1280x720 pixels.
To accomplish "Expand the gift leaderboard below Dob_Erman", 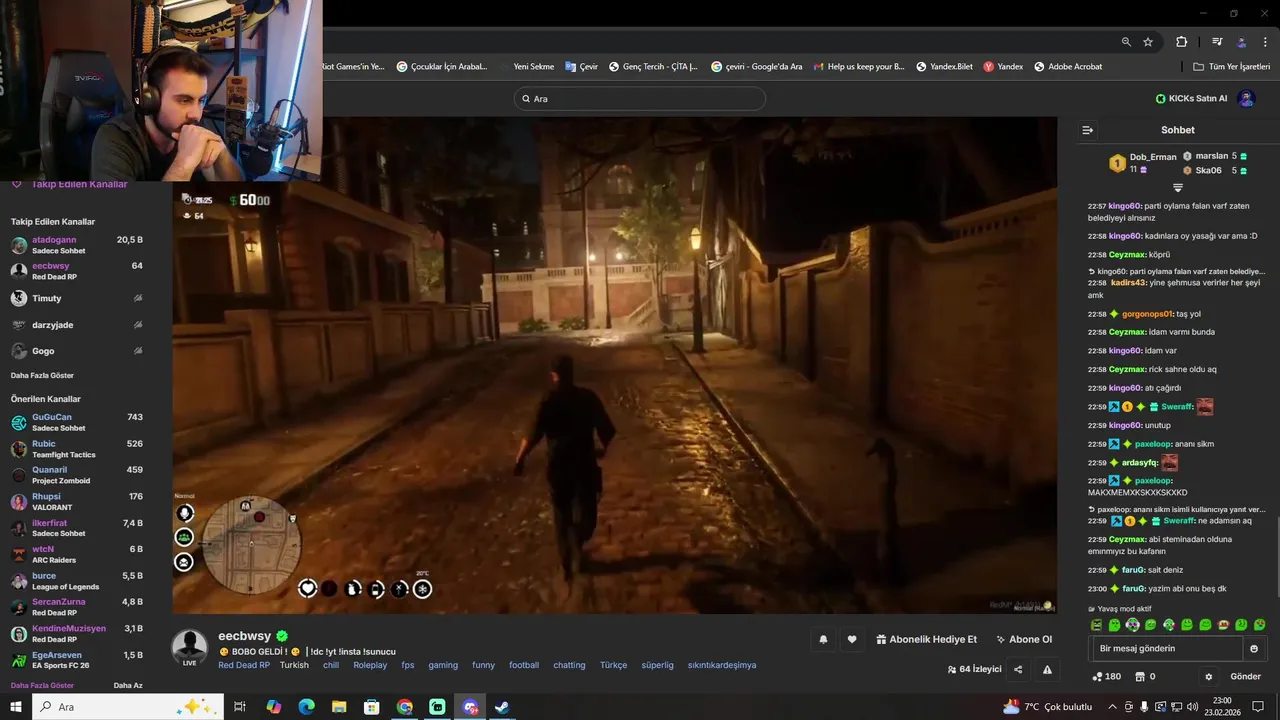I will (x=1178, y=187).
